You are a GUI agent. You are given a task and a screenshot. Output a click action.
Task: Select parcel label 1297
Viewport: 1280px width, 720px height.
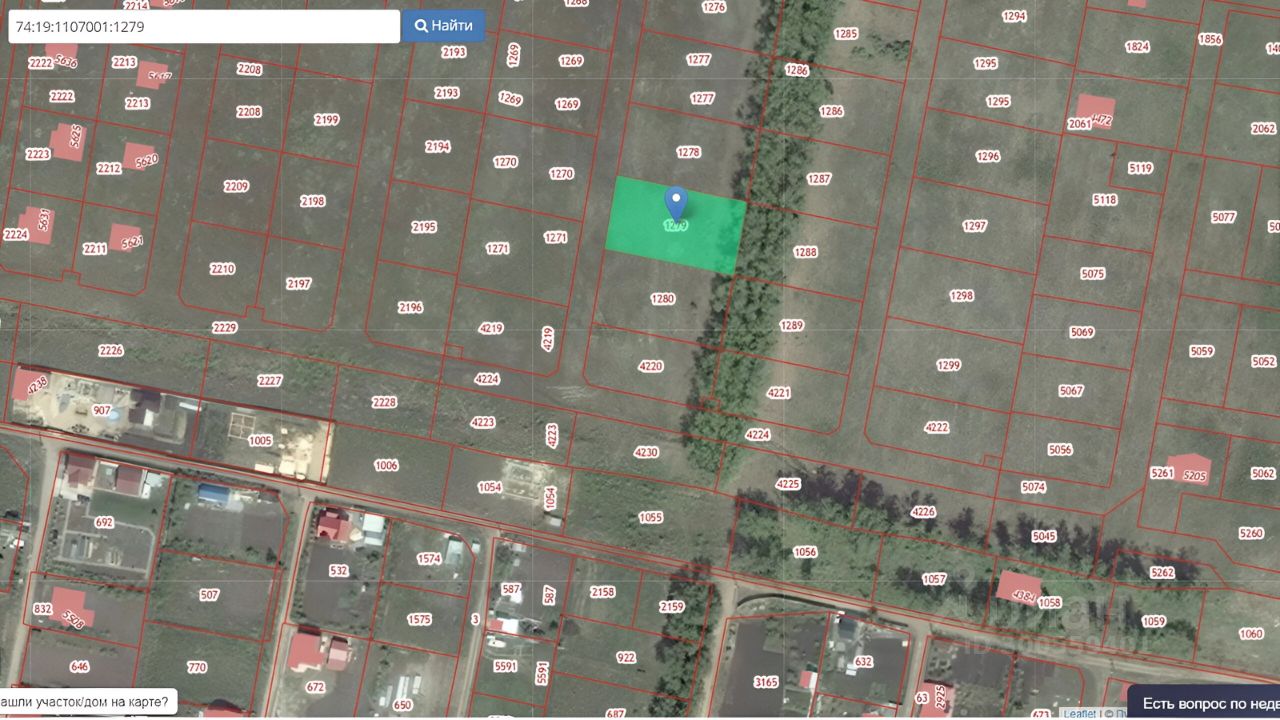click(x=975, y=226)
